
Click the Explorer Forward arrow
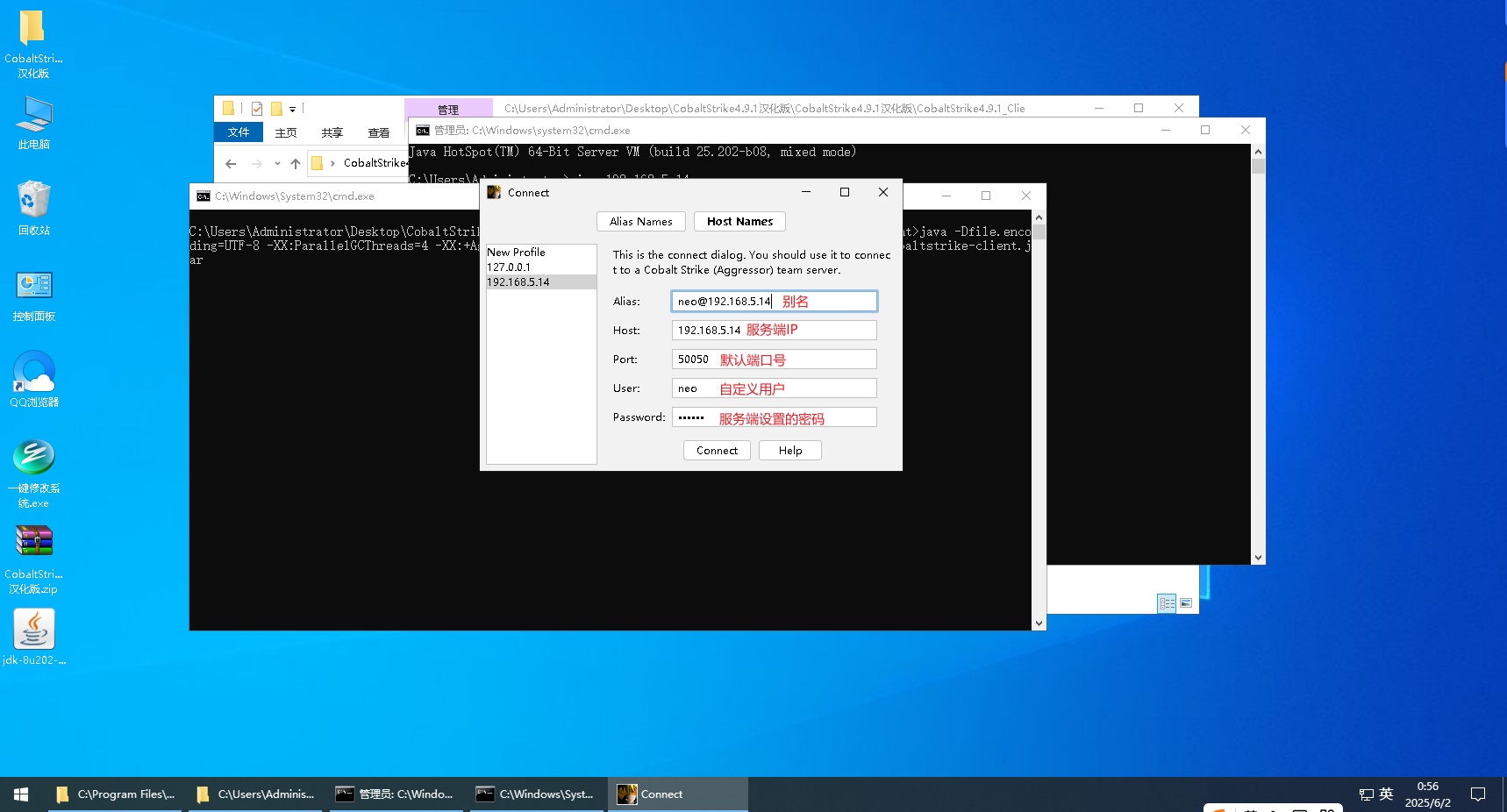pyautogui.click(x=256, y=164)
